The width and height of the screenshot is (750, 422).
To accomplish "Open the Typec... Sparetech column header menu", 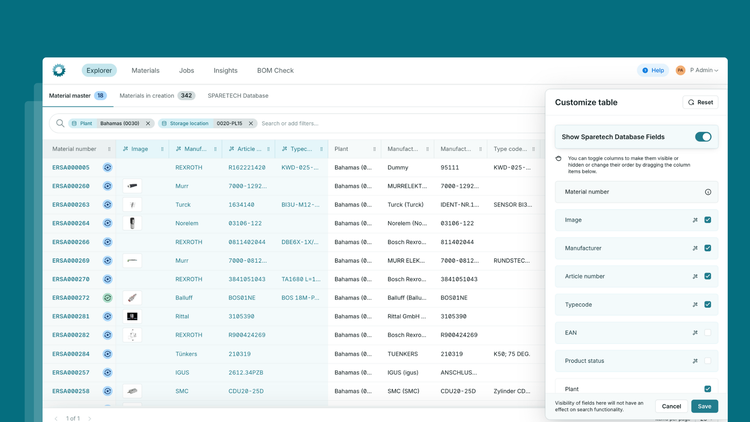I will [x=321, y=149].
